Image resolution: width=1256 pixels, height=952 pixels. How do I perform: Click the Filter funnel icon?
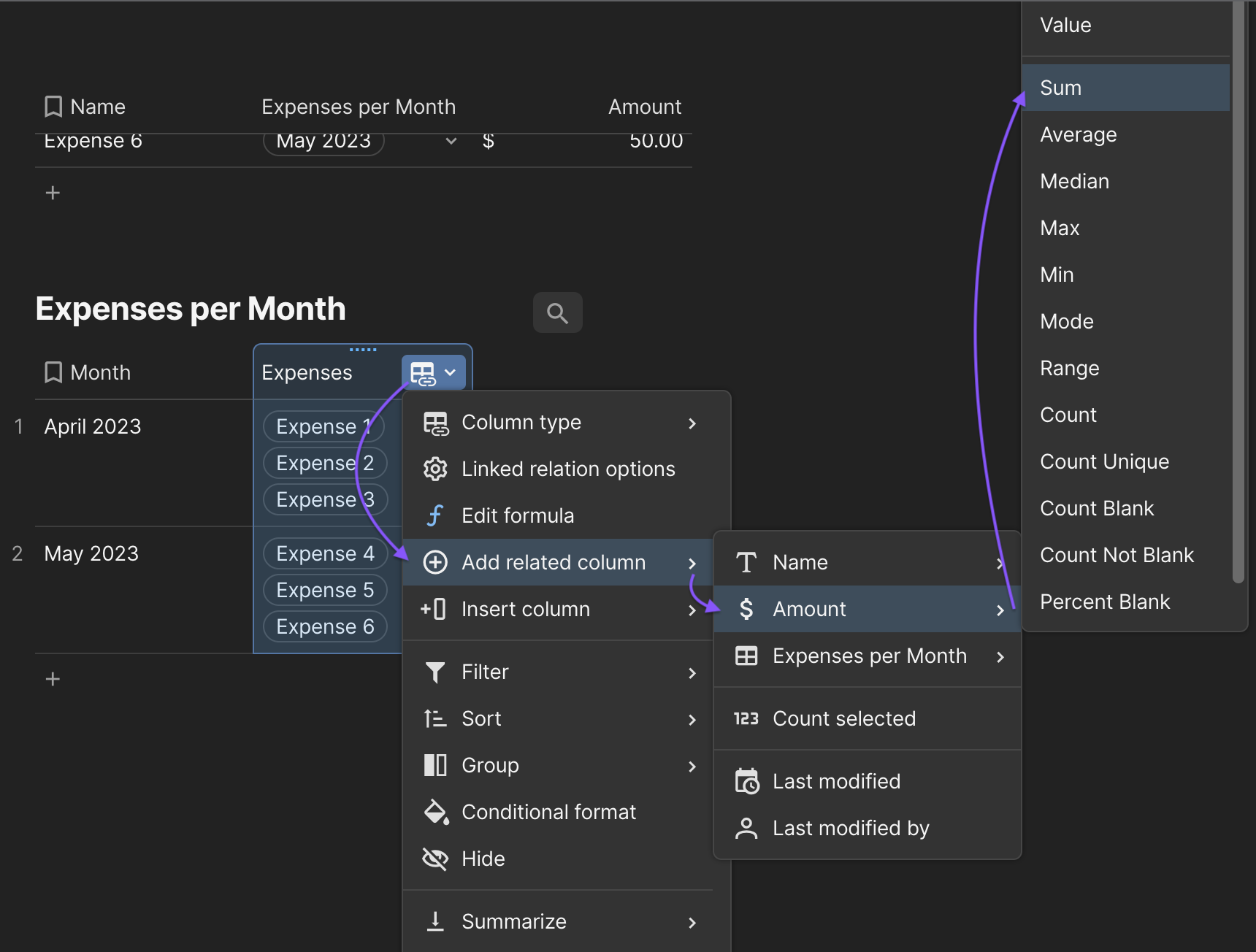pyautogui.click(x=435, y=672)
